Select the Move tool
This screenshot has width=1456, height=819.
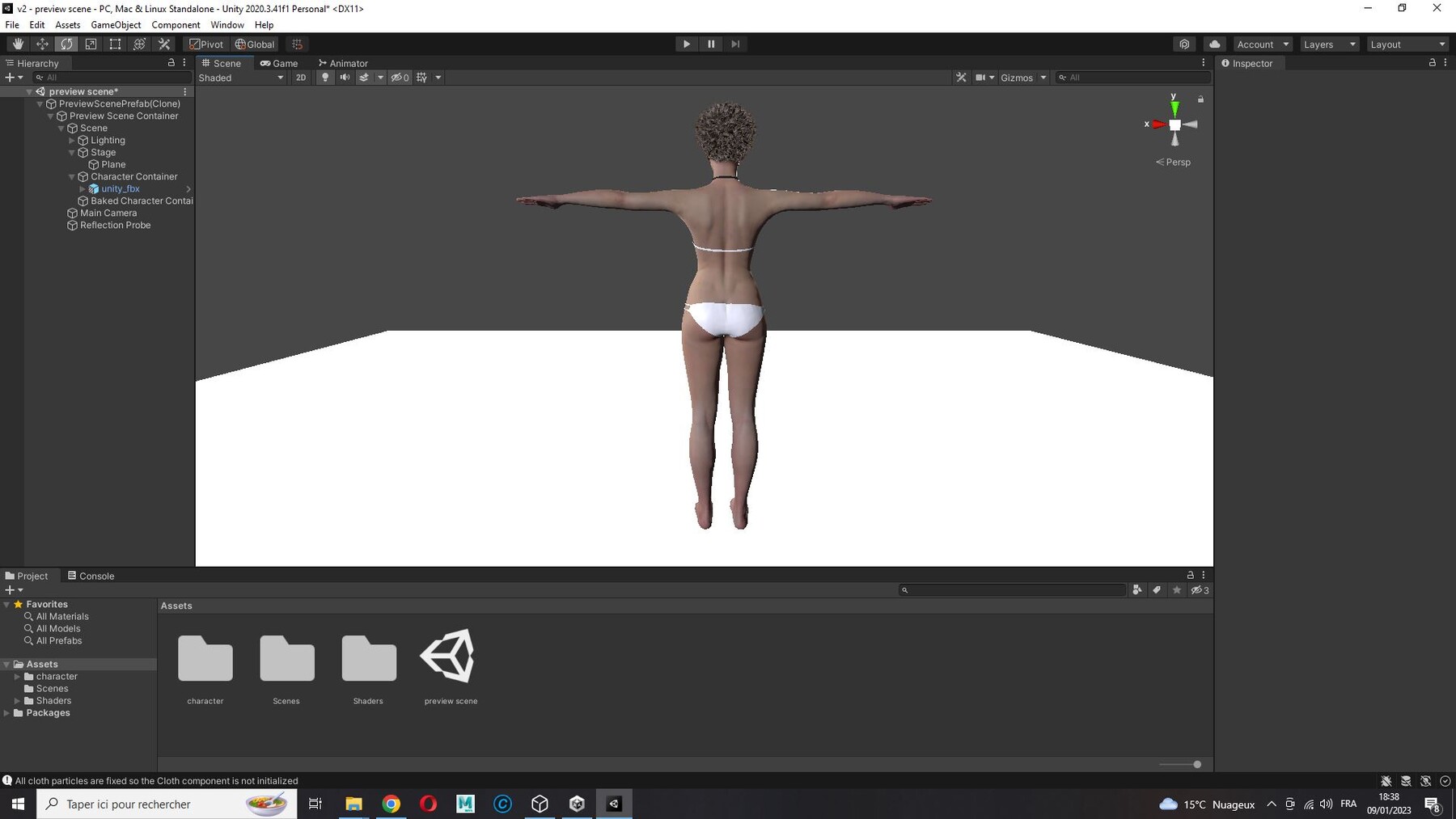click(x=42, y=44)
